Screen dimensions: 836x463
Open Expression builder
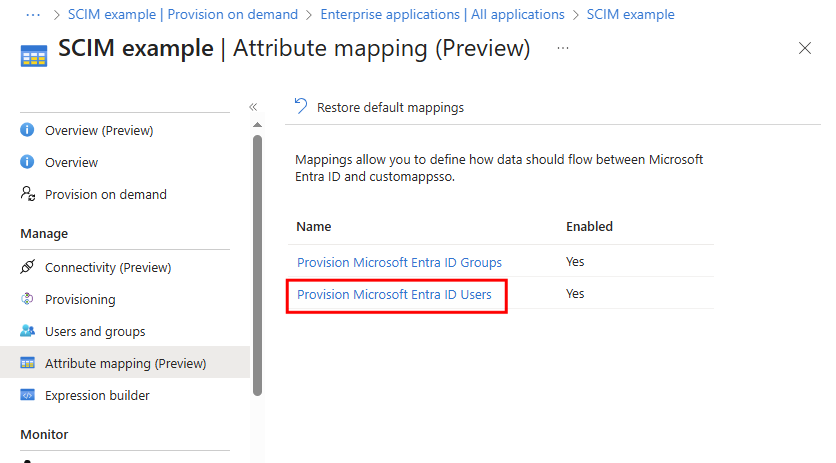97,396
